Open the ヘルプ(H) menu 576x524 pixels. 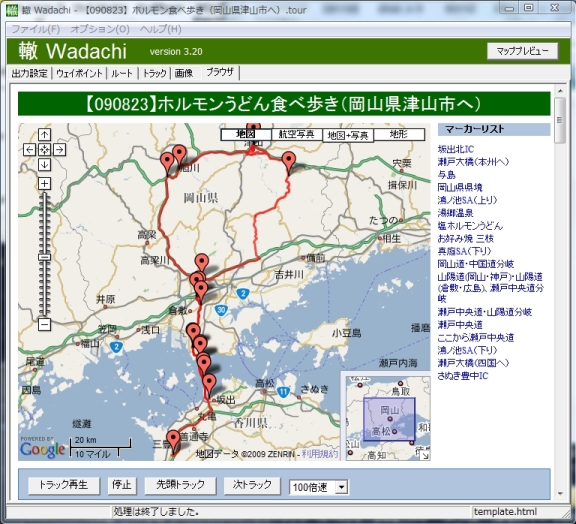tap(161, 29)
